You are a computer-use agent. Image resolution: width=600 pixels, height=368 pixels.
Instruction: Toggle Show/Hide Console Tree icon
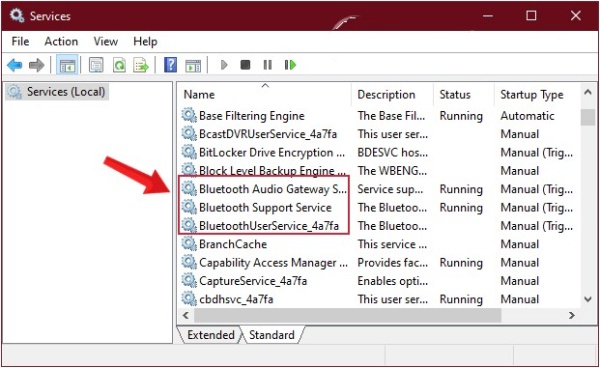pyautogui.click(x=67, y=65)
